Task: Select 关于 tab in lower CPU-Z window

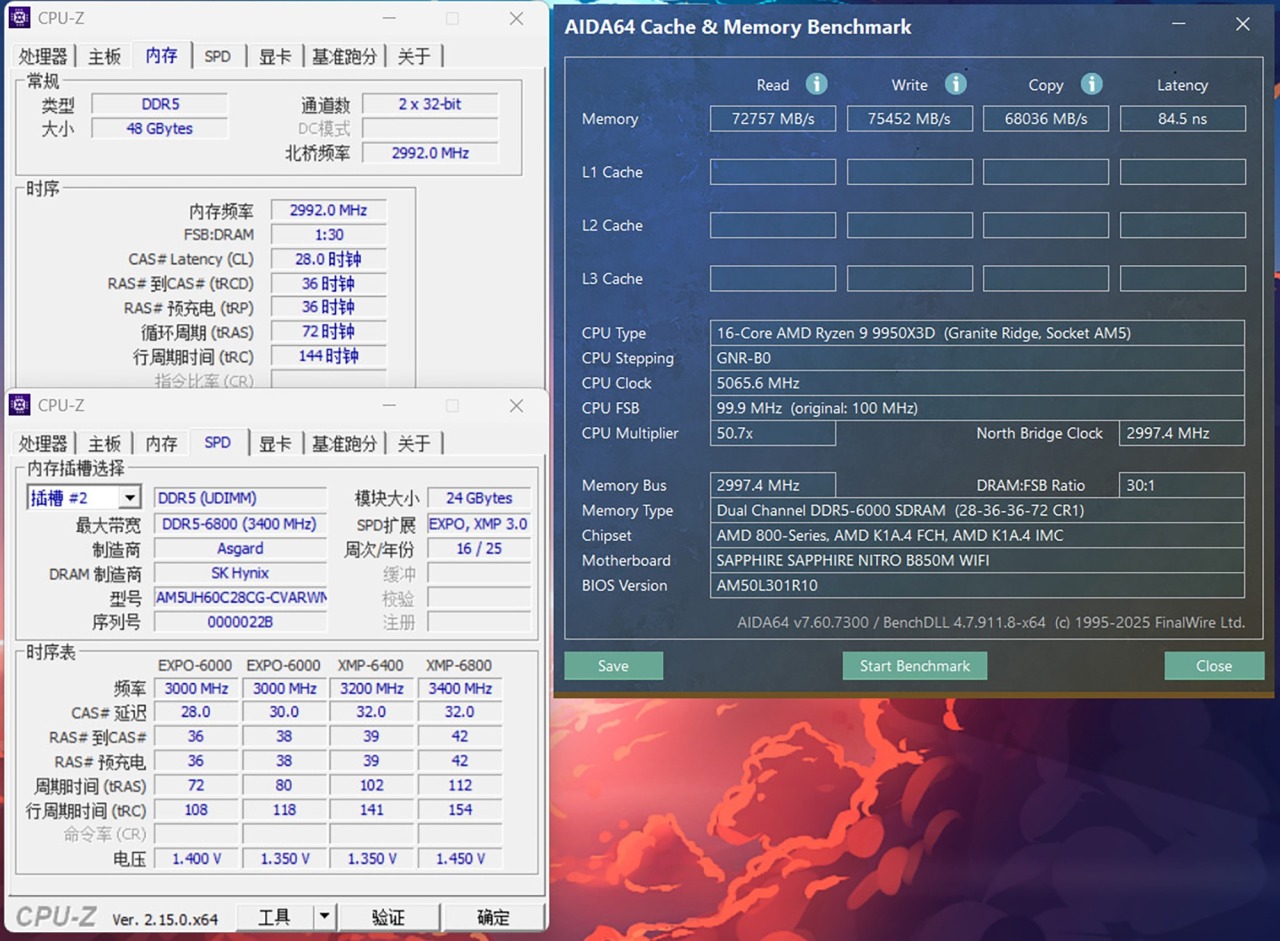Action: [x=414, y=444]
